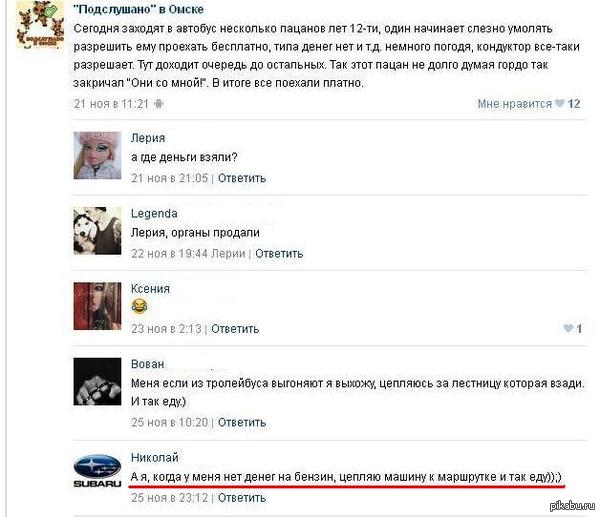Screen dimensions: 600x517
Task: Reply to Ксения's comment via Ответить
Action: (235, 329)
